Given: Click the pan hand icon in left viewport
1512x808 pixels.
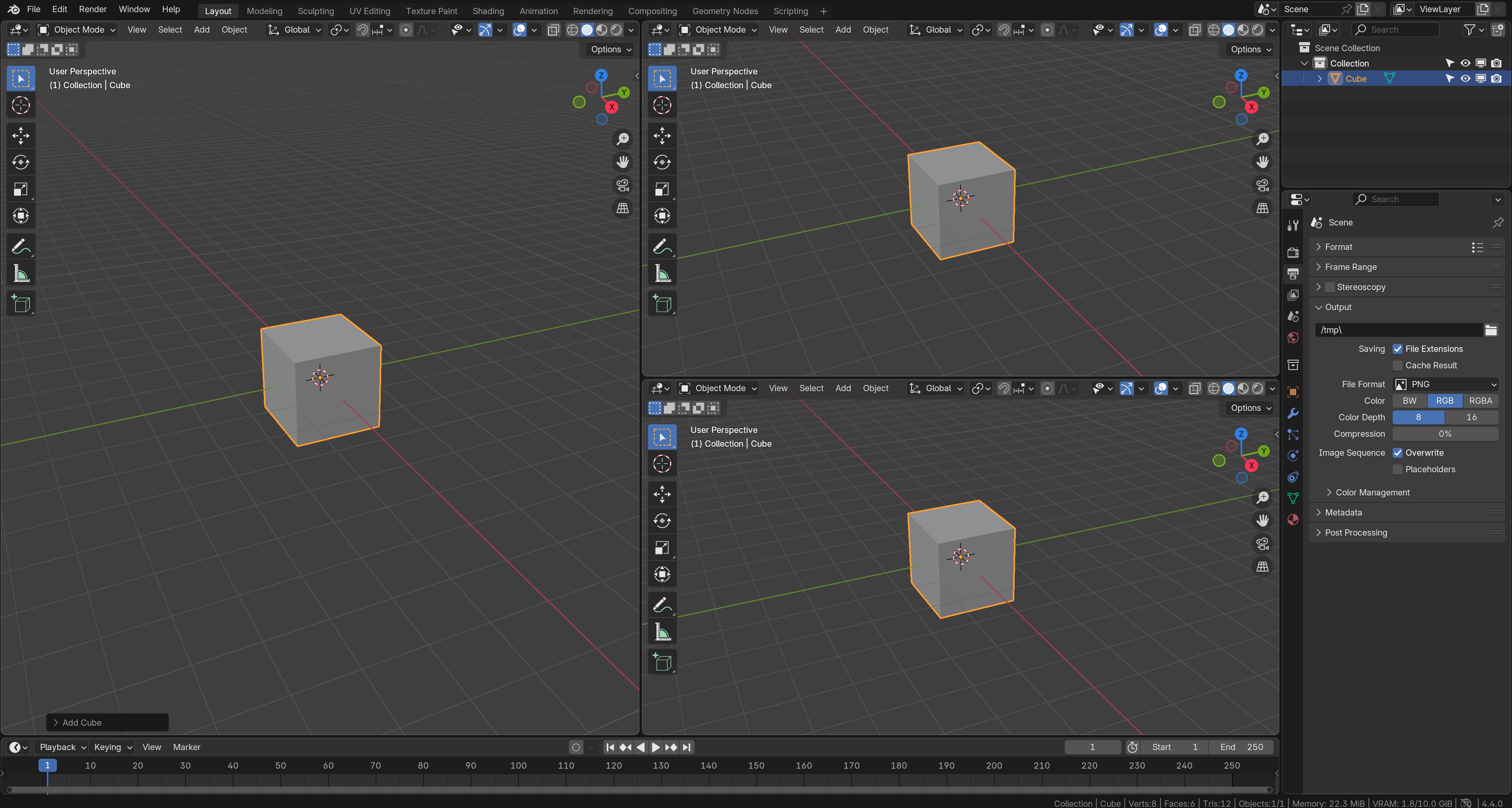Looking at the screenshot, I should pos(622,162).
